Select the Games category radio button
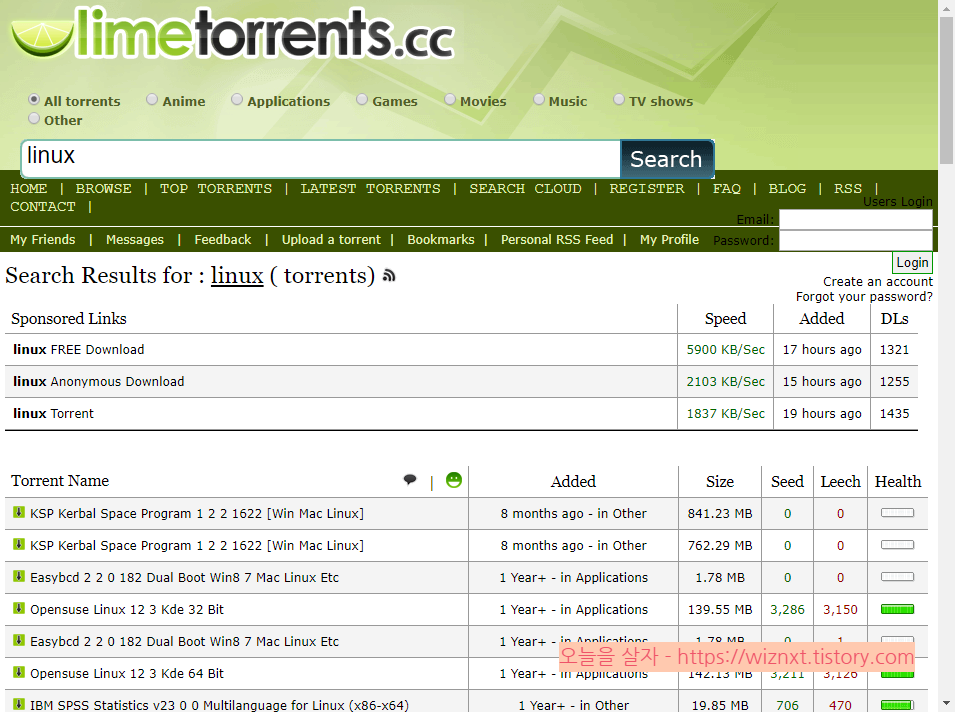 [x=362, y=99]
